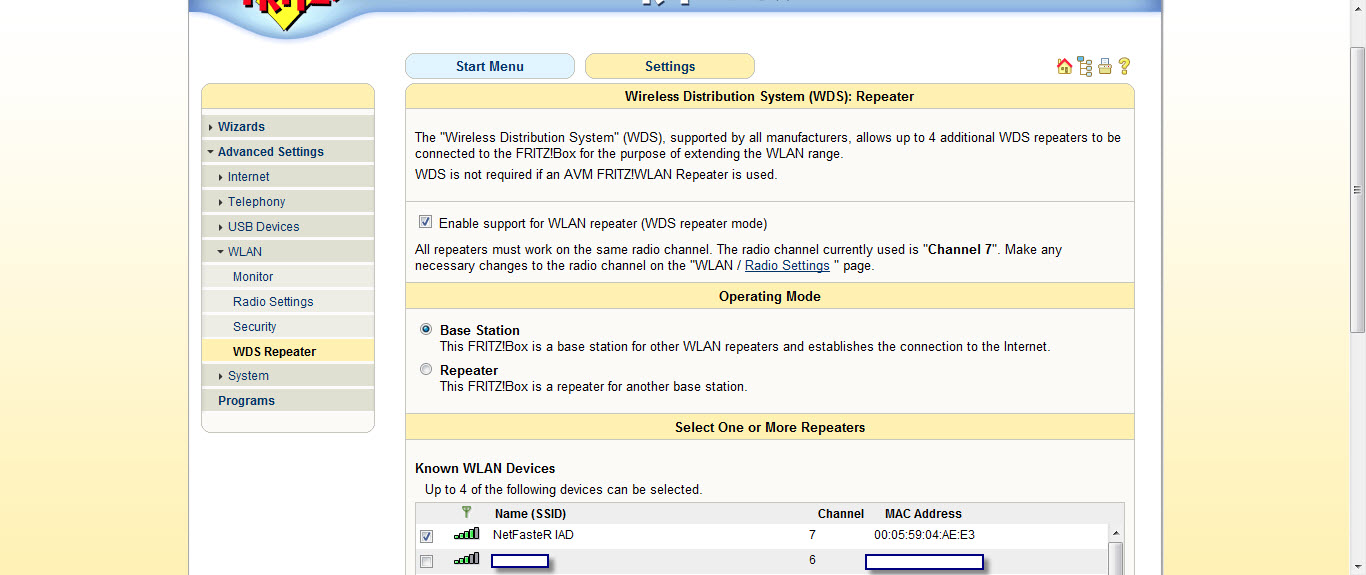
Task: Click the browser scrollbar up arrow
Action: (x=1358, y=8)
